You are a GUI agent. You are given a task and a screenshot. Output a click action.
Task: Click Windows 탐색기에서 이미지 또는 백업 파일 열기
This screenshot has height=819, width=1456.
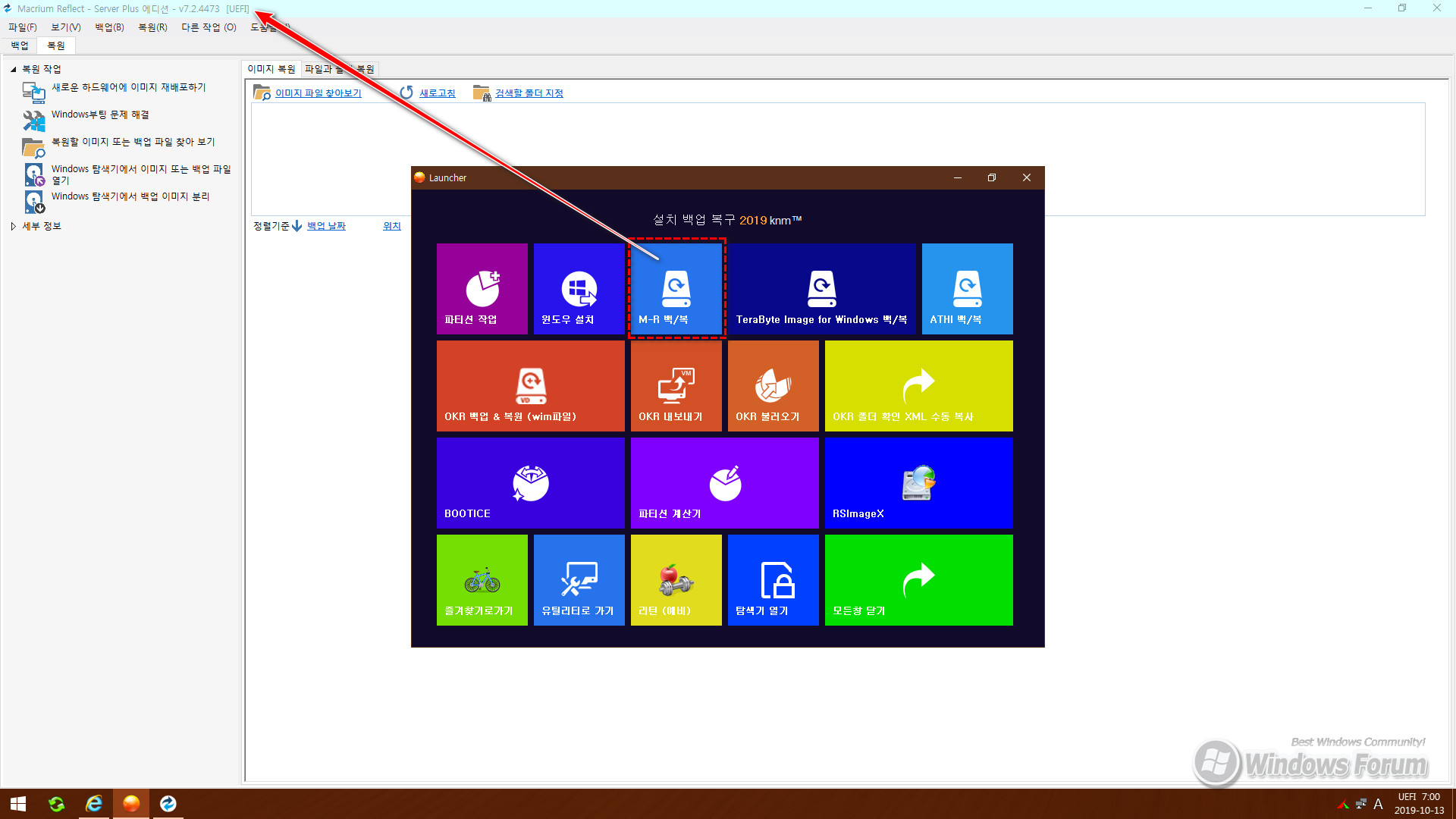[140, 174]
